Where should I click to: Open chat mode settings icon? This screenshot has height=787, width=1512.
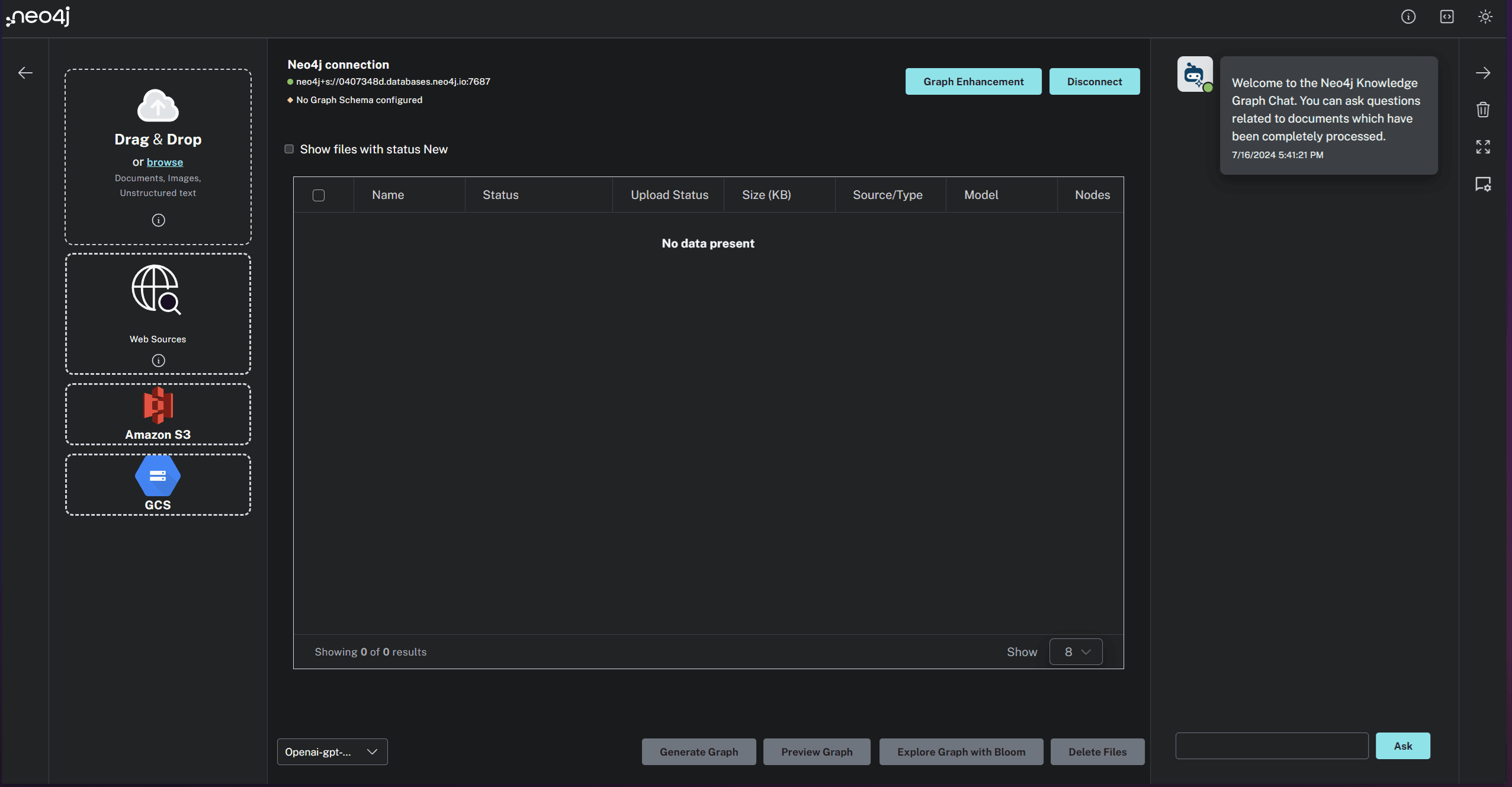click(x=1483, y=184)
